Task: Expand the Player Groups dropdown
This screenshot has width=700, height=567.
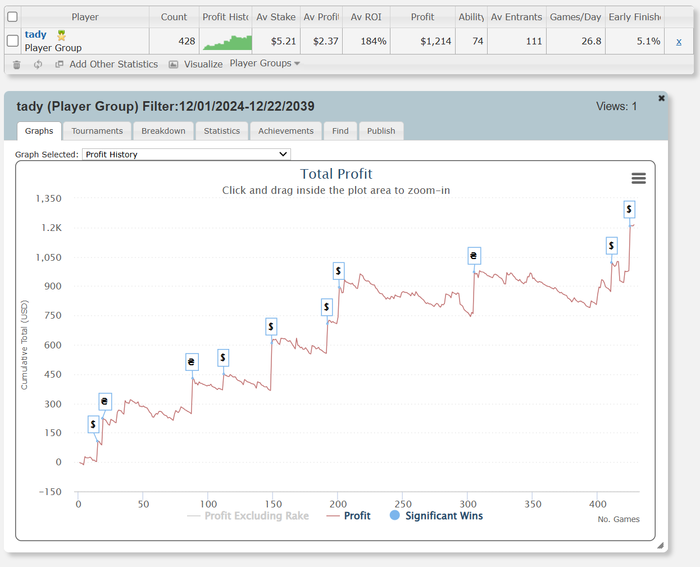Action: [x=264, y=63]
